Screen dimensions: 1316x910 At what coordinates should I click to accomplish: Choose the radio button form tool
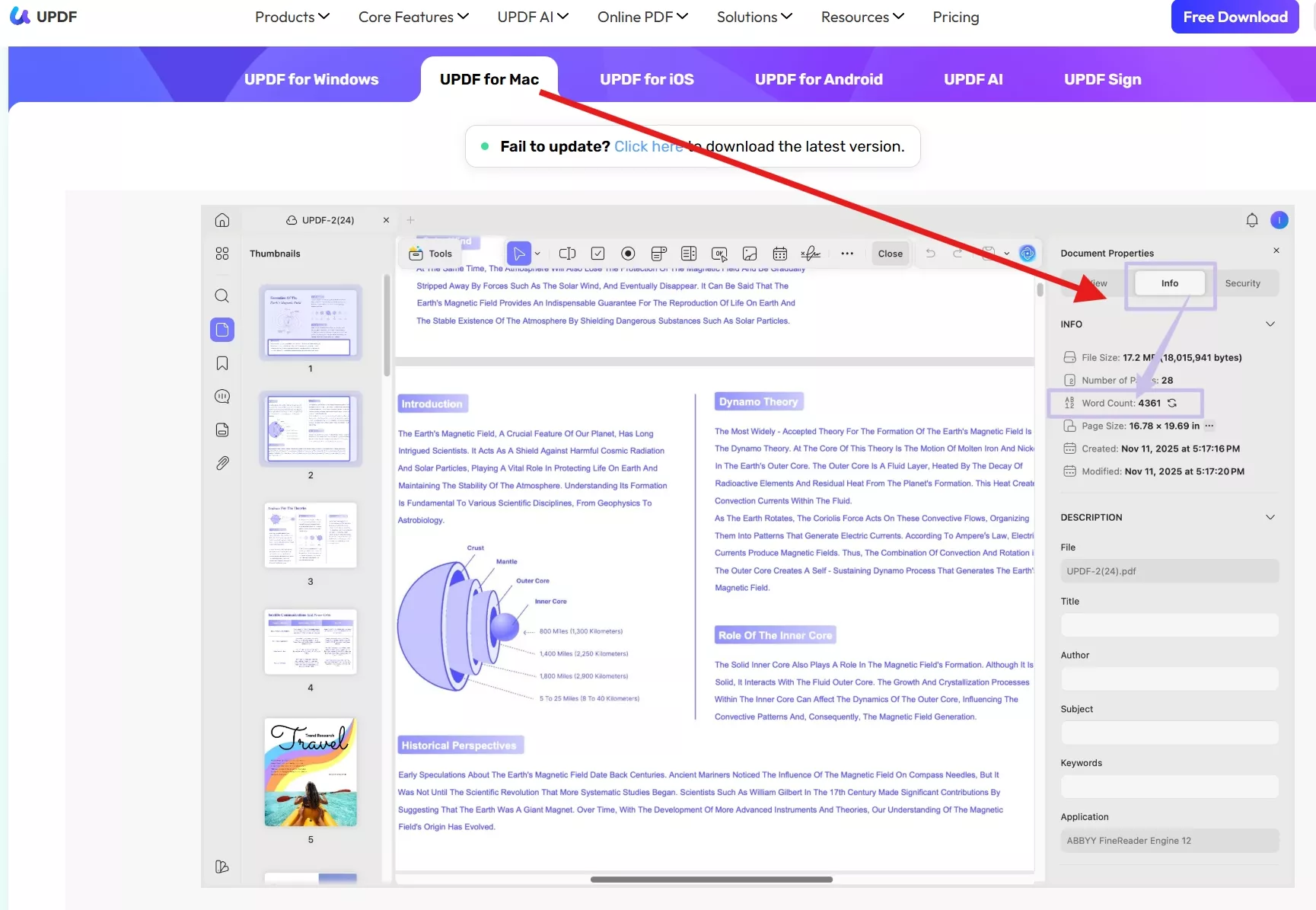pyautogui.click(x=628, y=254)
